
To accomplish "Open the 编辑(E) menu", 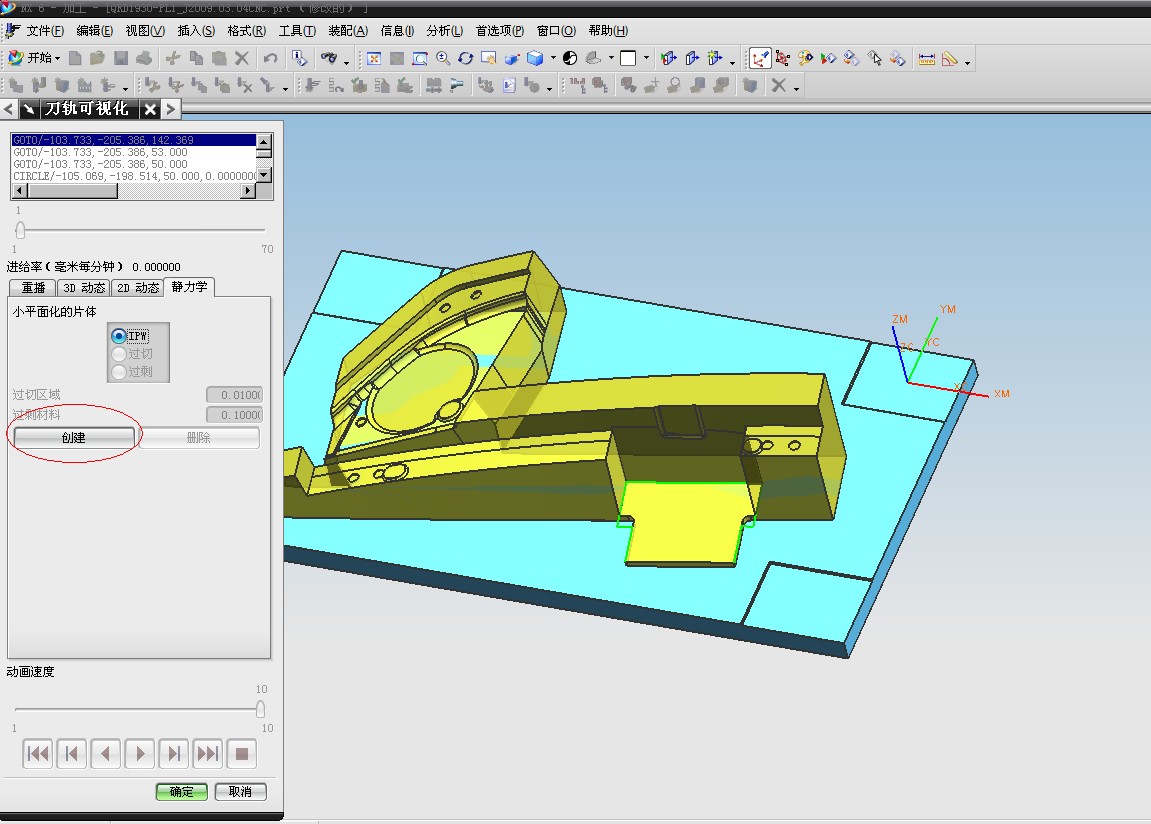I will click(x=95, y=31).
